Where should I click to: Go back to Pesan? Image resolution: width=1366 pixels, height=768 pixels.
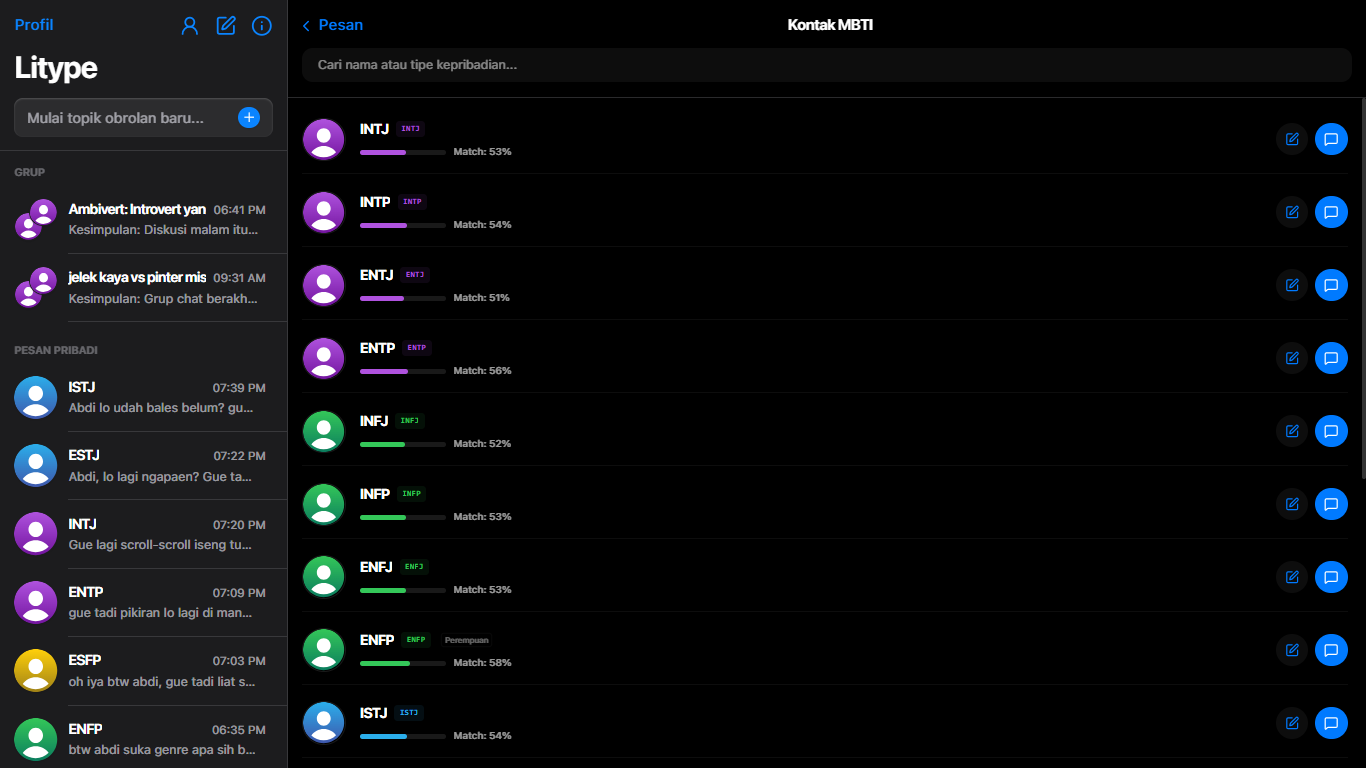pos(333,25)
